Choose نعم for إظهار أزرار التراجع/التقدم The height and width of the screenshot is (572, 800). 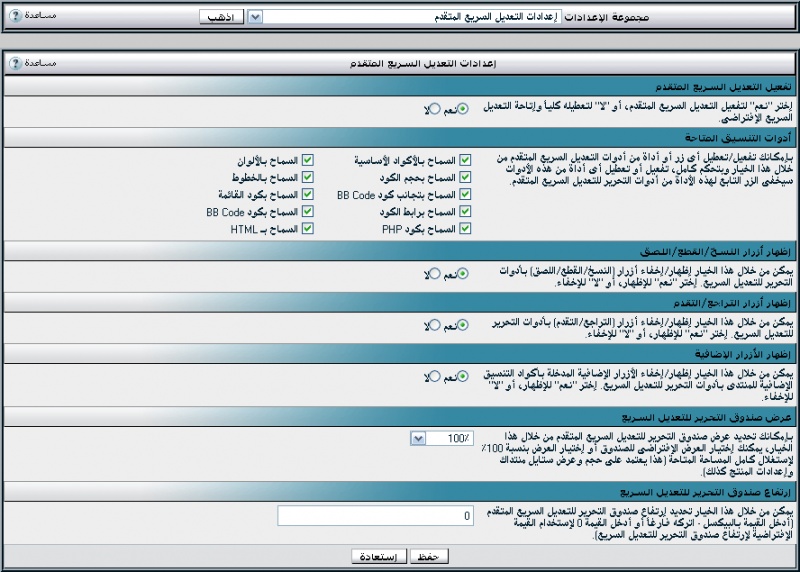(x=463, y=325)
